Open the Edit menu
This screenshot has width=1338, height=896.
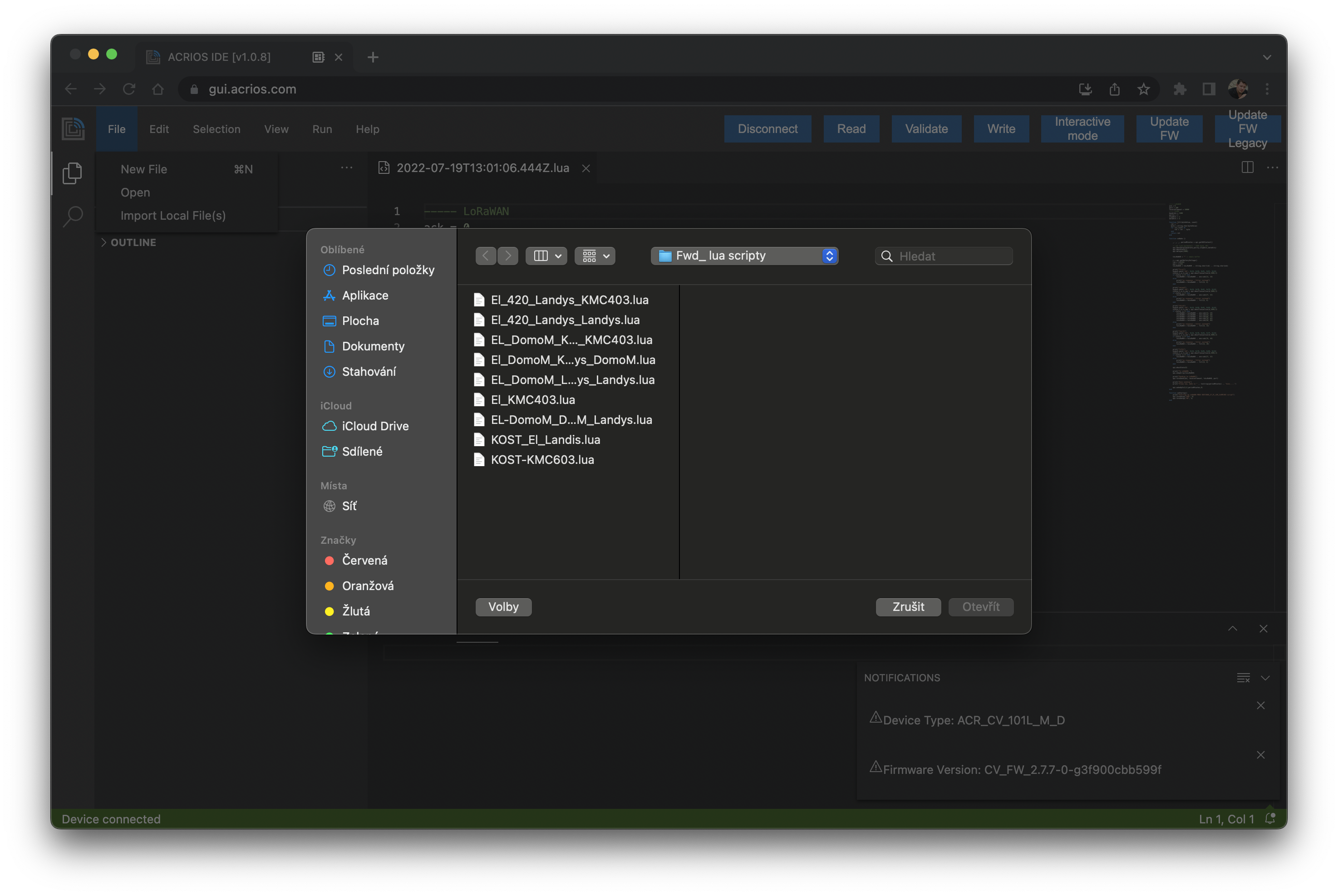point(159,129)
